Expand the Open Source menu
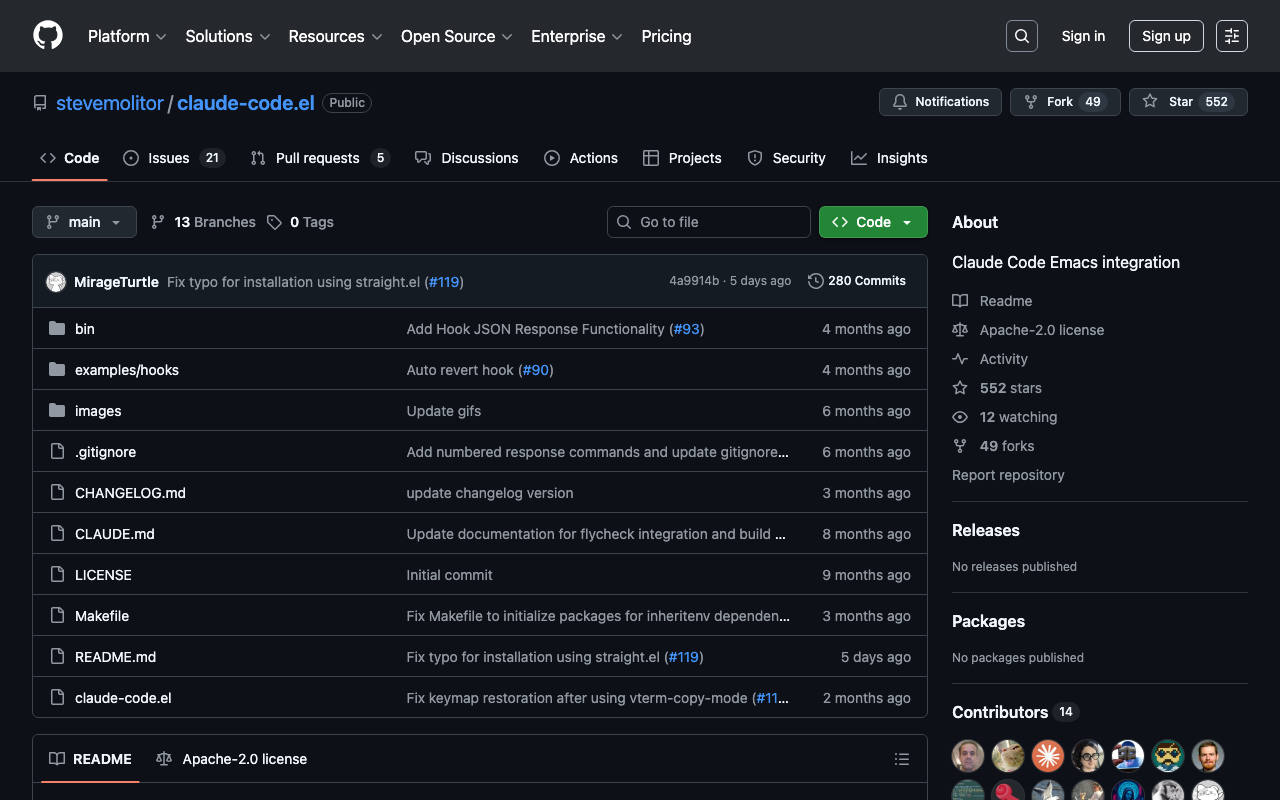Screen dimensions: 1280x800 [x=456, y=36]
